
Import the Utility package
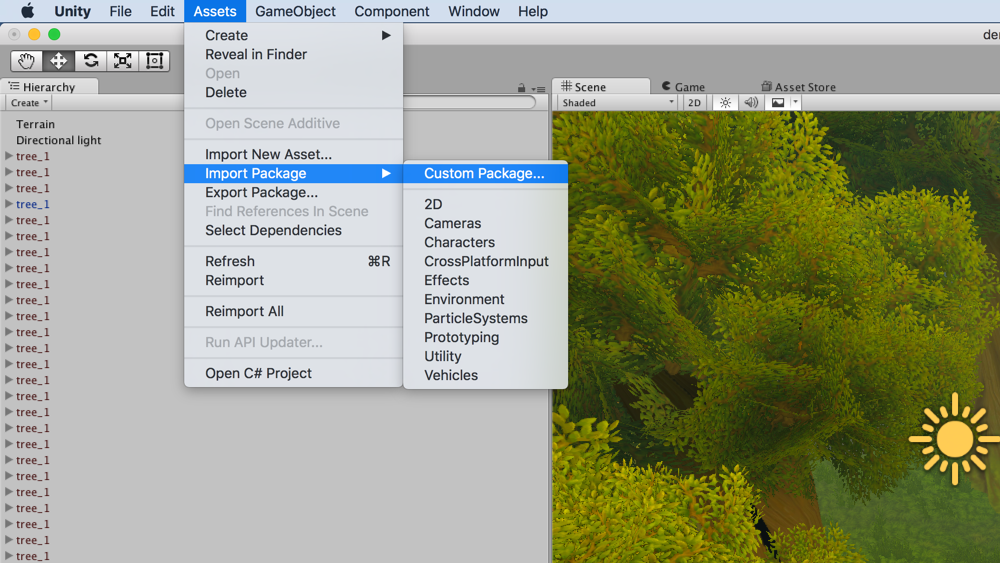point(485,356)
